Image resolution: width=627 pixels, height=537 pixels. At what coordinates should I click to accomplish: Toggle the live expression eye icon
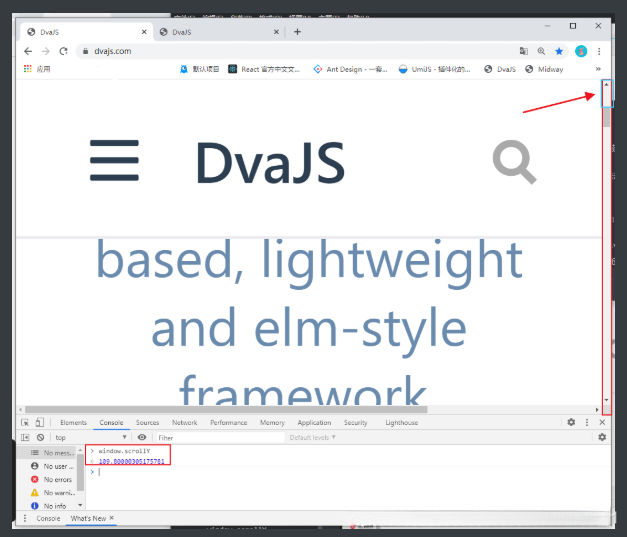[142, 437]
